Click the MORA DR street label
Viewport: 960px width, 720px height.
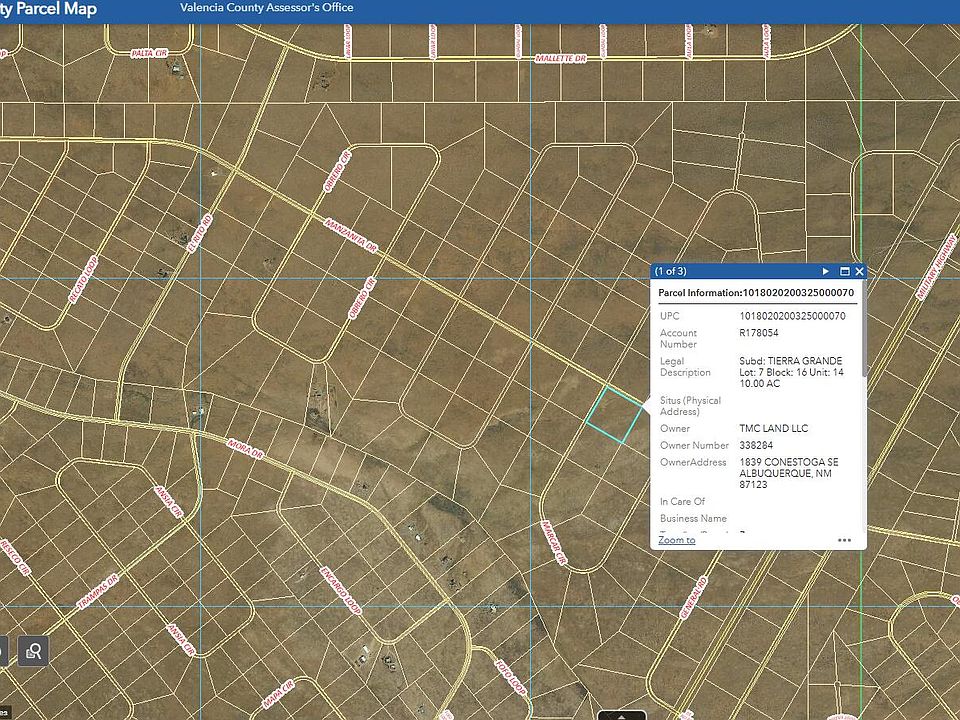pyautogui.click(x=245, y=448)
